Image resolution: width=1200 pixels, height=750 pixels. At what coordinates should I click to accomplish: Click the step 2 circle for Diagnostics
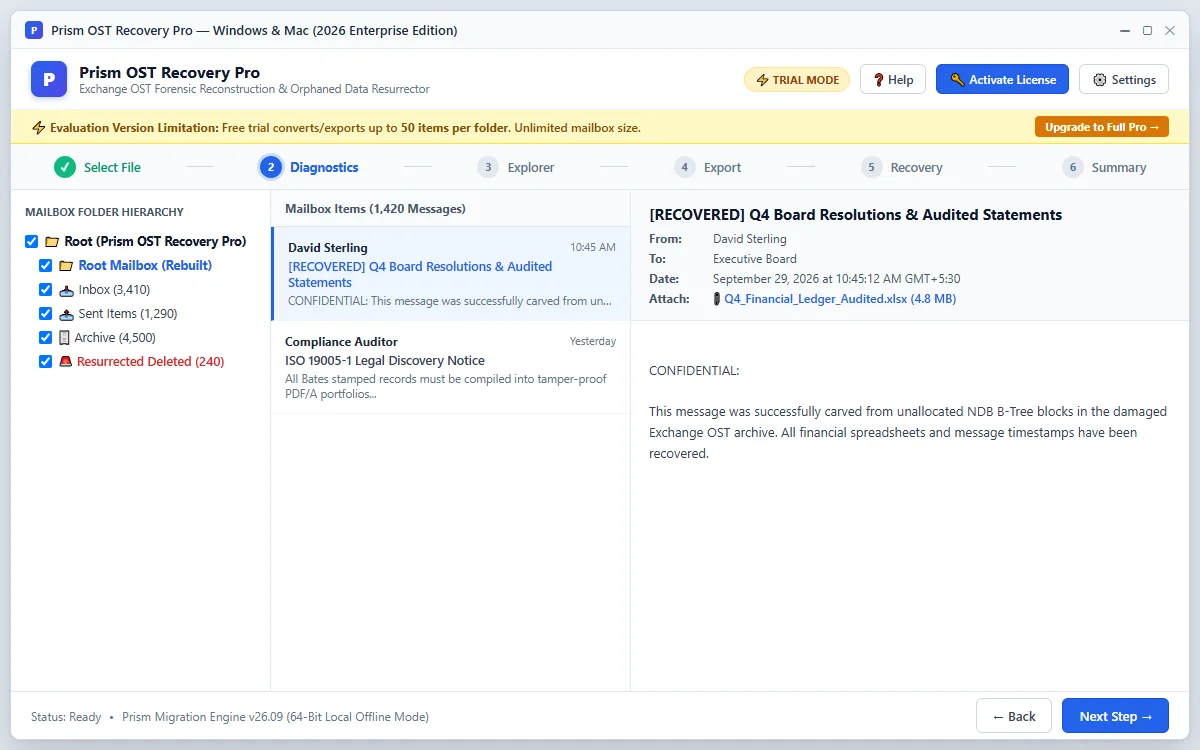click(270, 167)
